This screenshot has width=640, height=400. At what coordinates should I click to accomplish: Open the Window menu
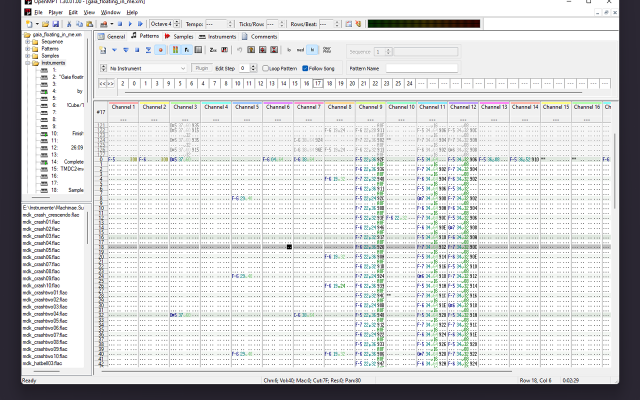pos(111,13)
